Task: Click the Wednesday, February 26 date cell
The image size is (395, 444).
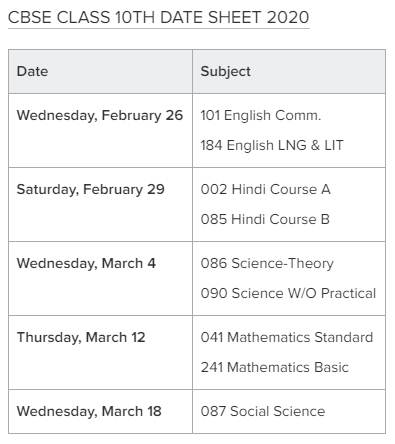Action: [100, 131]
